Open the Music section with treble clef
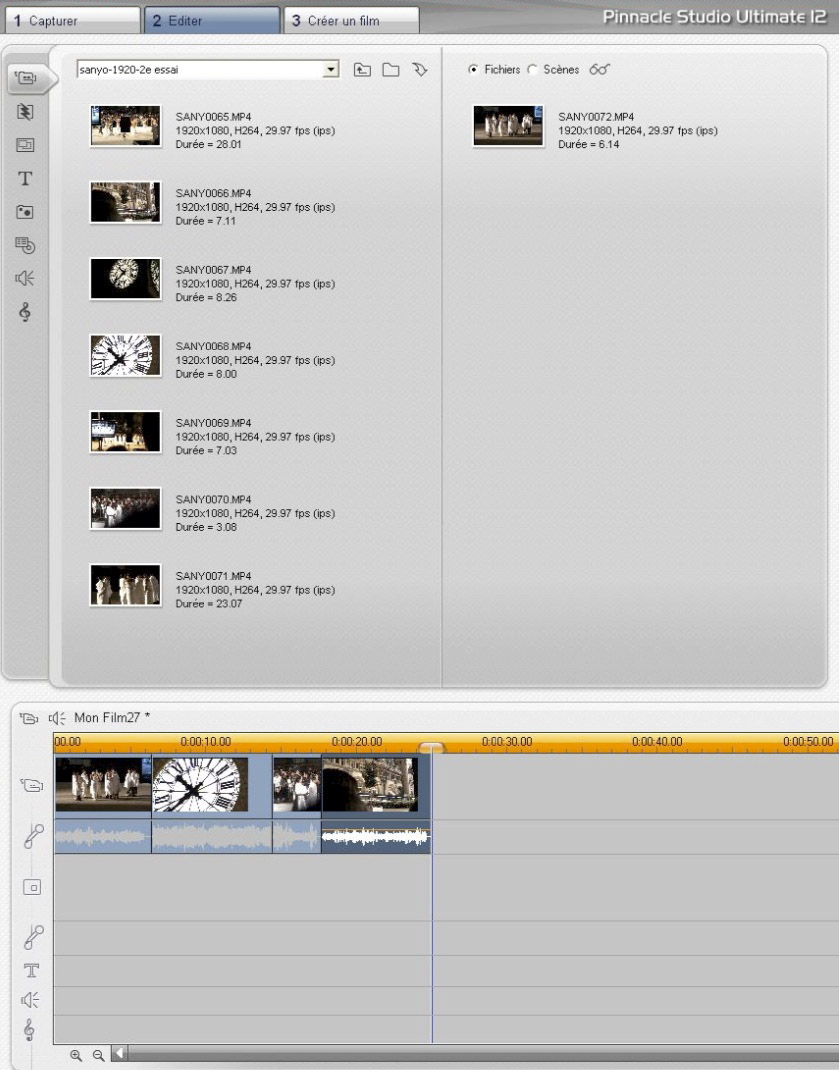Viewport: 839px width, 1070px height. [x=25, y=313]
